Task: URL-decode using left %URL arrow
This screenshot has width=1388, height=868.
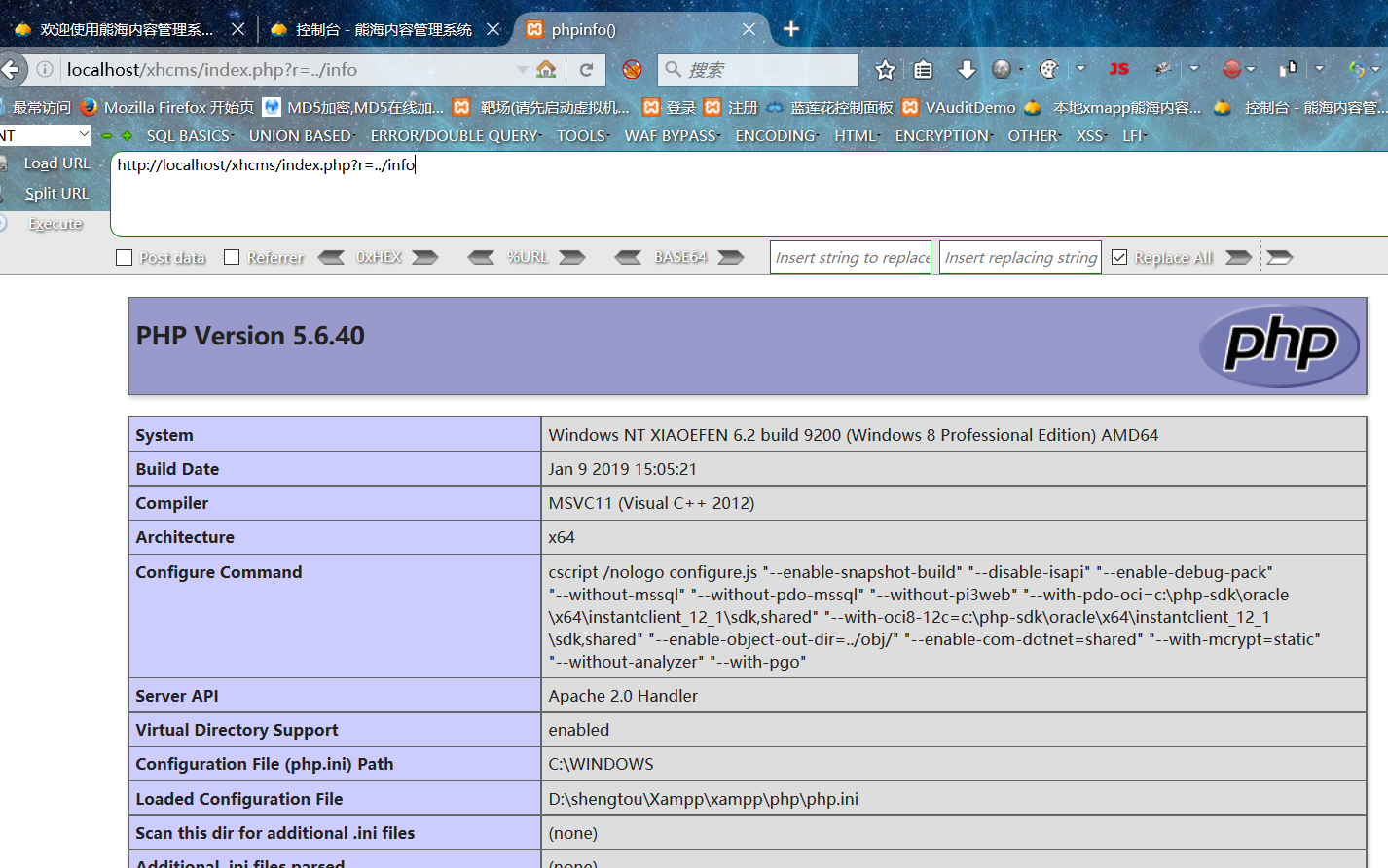Action: [x=481, y=257]
